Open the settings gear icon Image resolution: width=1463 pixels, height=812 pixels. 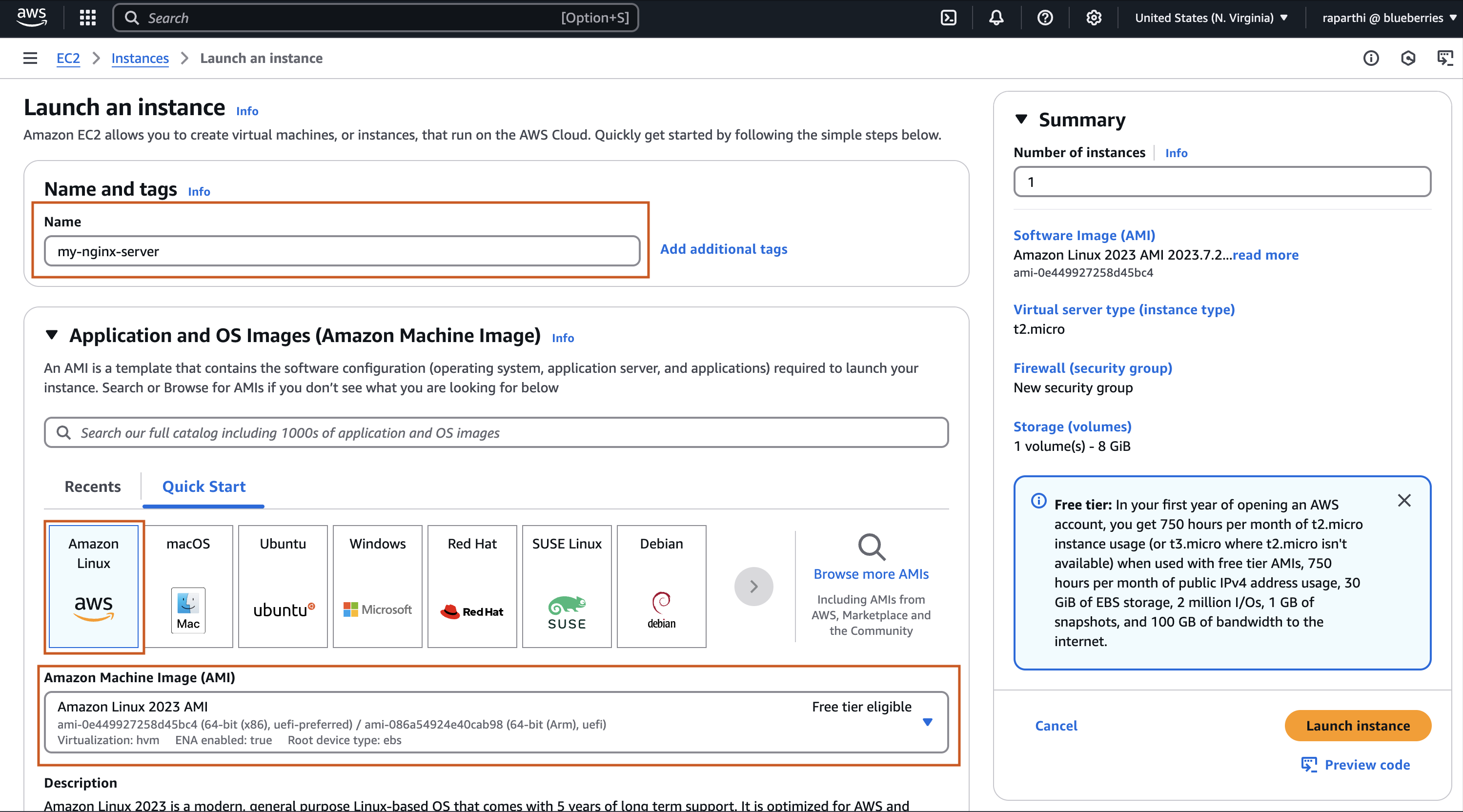click(x=1094, y=18)
